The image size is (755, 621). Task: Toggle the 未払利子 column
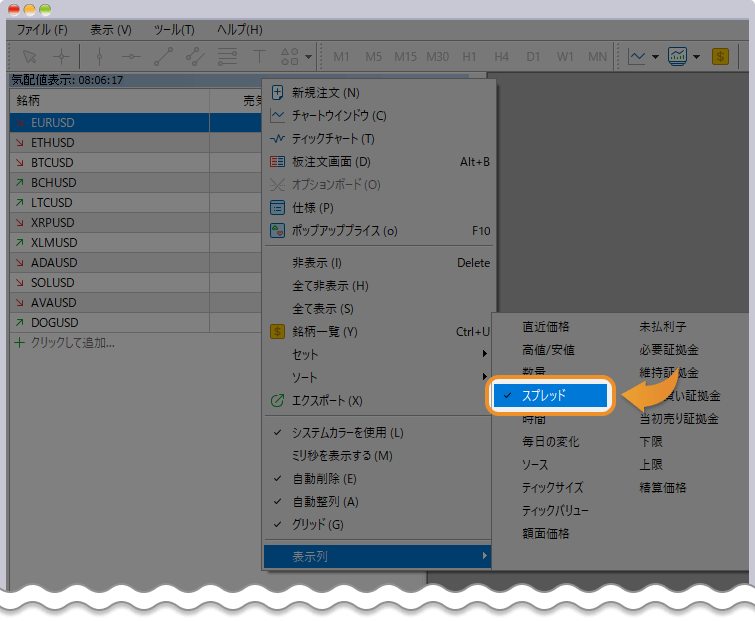[x=663, y=327]
